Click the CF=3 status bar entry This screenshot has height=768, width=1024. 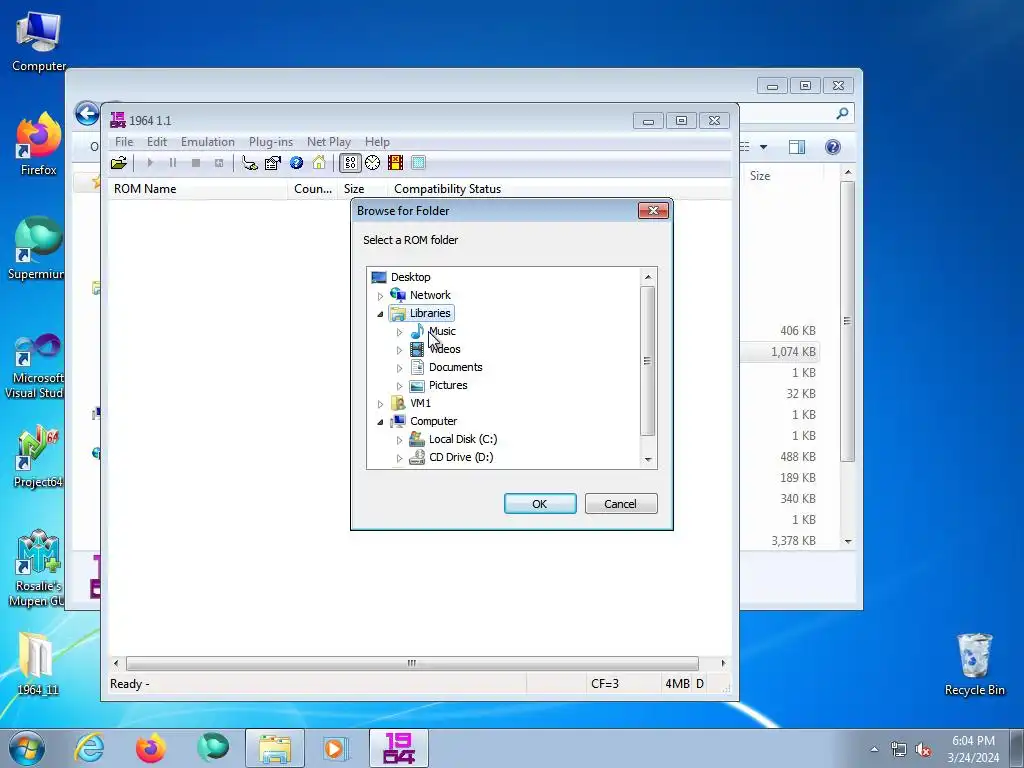point(605,684)
